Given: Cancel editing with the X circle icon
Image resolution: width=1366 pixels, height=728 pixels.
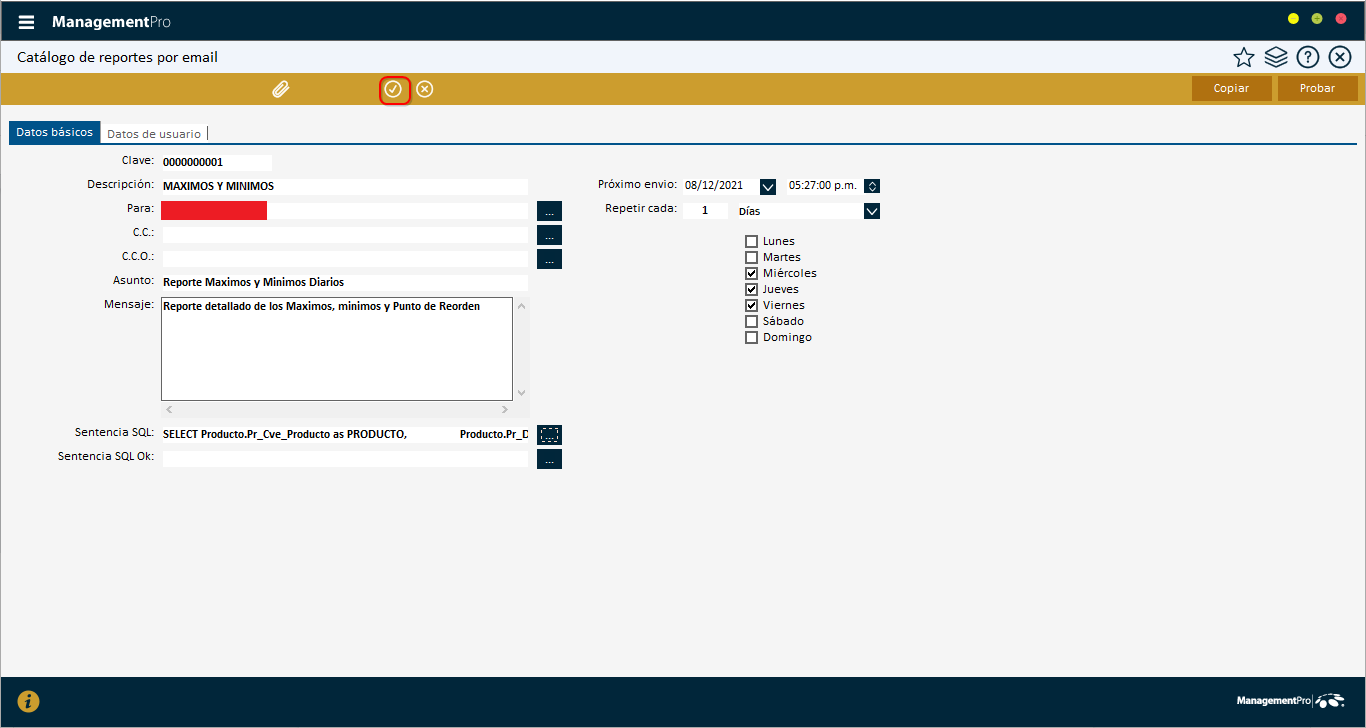Looking at the screenshot, I should click(425, 89).
